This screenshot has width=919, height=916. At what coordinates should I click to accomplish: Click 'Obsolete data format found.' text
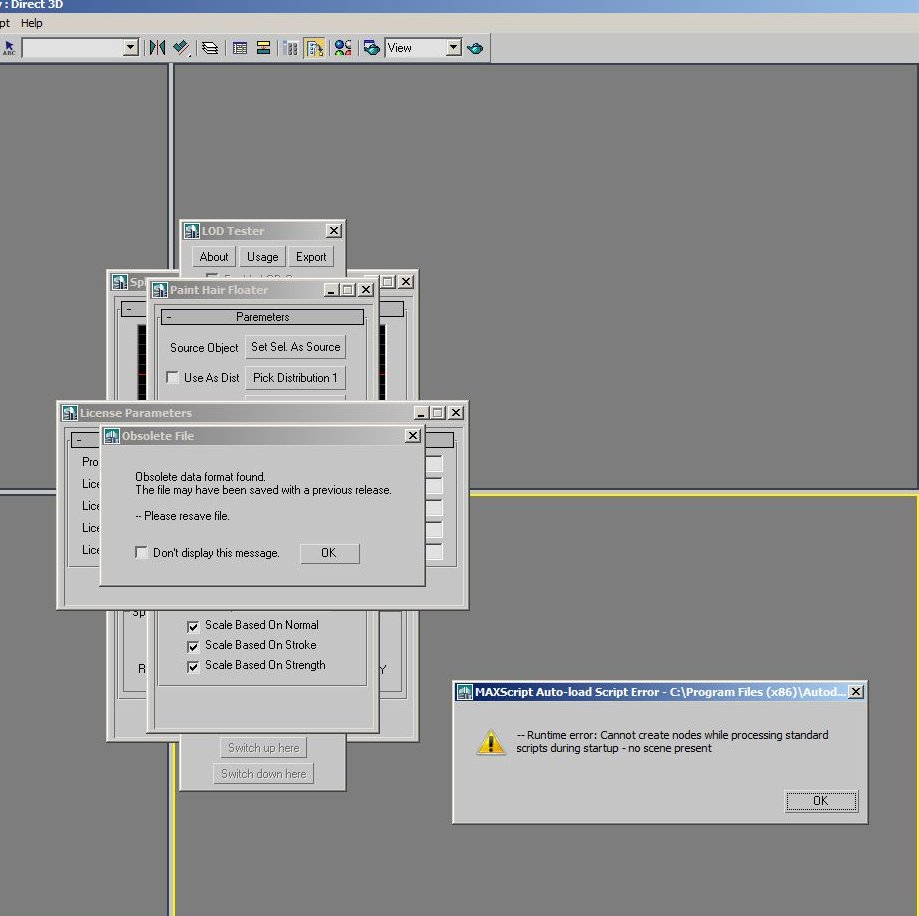(200, 476)
